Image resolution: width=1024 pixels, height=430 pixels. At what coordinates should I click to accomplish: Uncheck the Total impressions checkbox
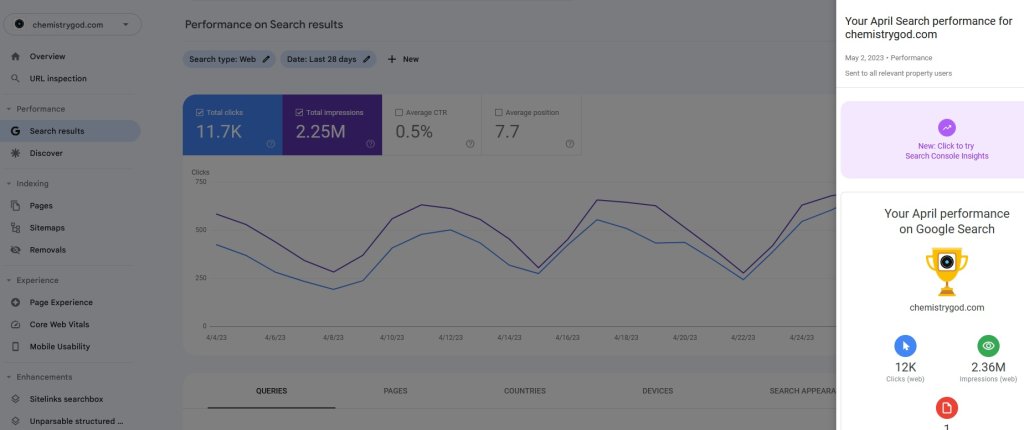(299, 112)
